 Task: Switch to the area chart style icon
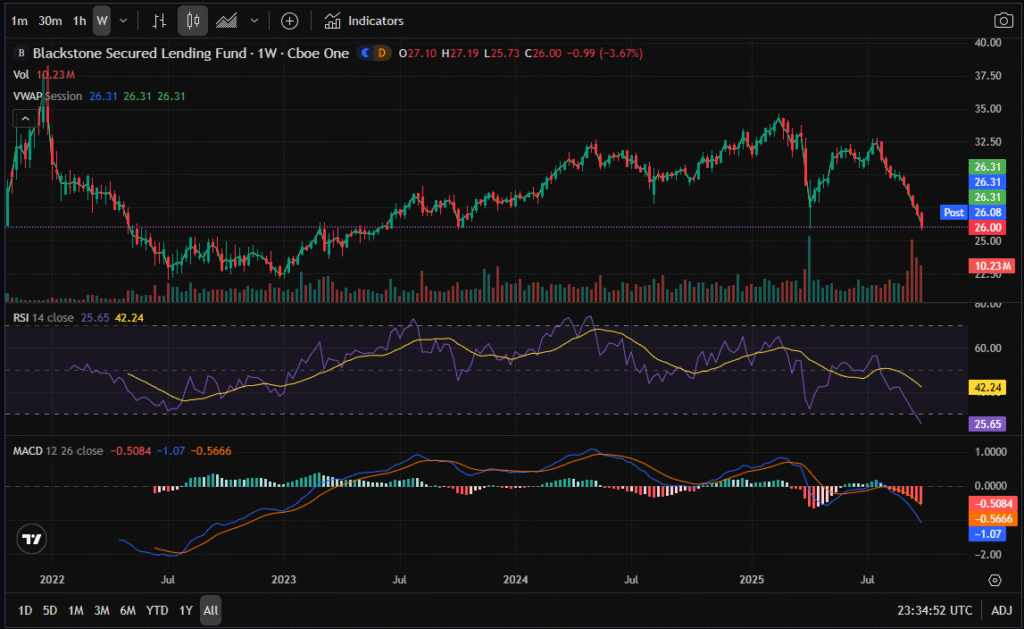pyautogui.click(x=228, y=20)
